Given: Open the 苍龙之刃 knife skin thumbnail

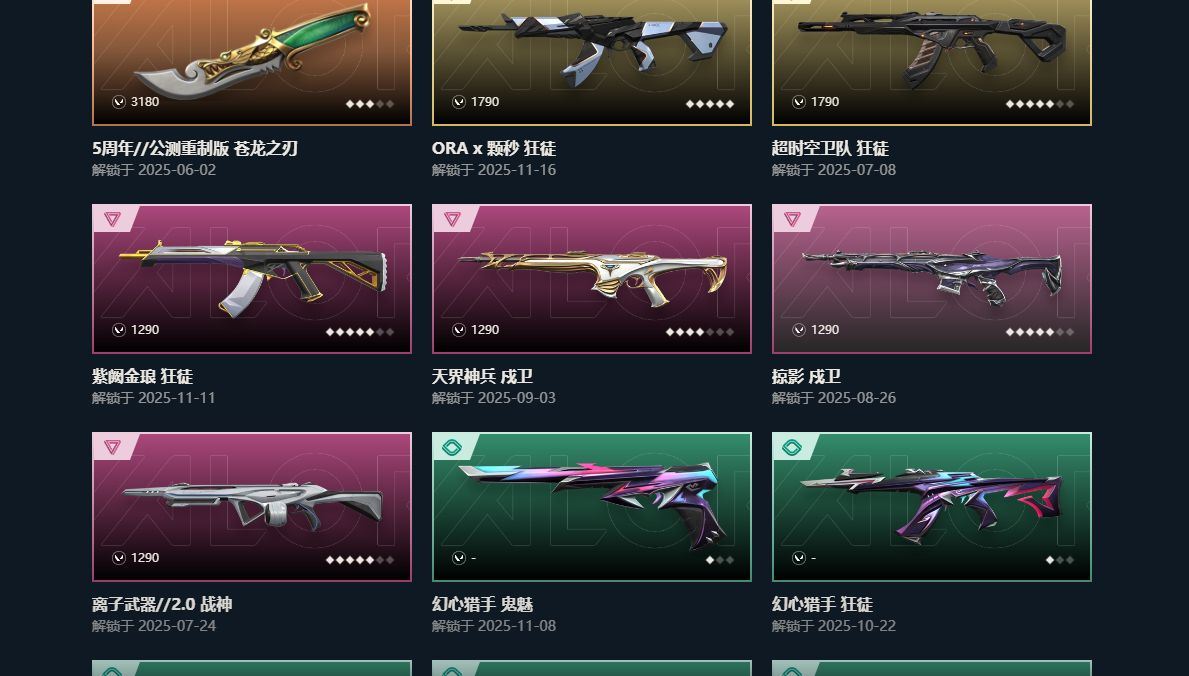Looking at the screenshot, I should (252, 51).
